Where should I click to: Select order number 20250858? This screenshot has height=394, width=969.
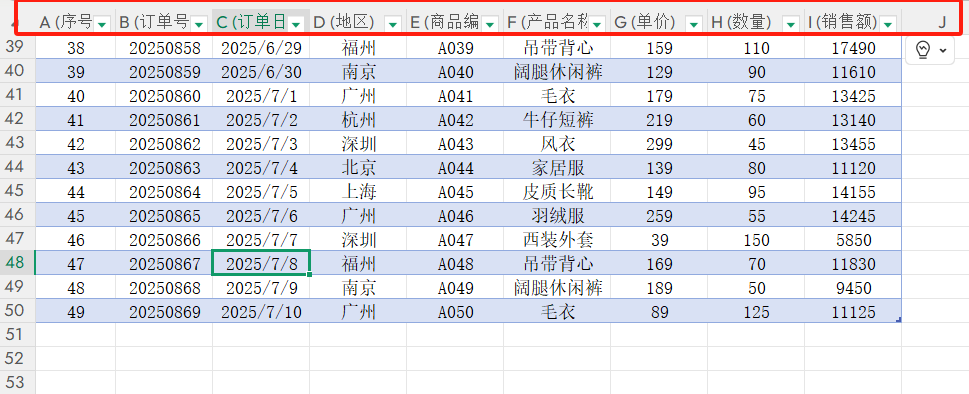coord(164,49)
